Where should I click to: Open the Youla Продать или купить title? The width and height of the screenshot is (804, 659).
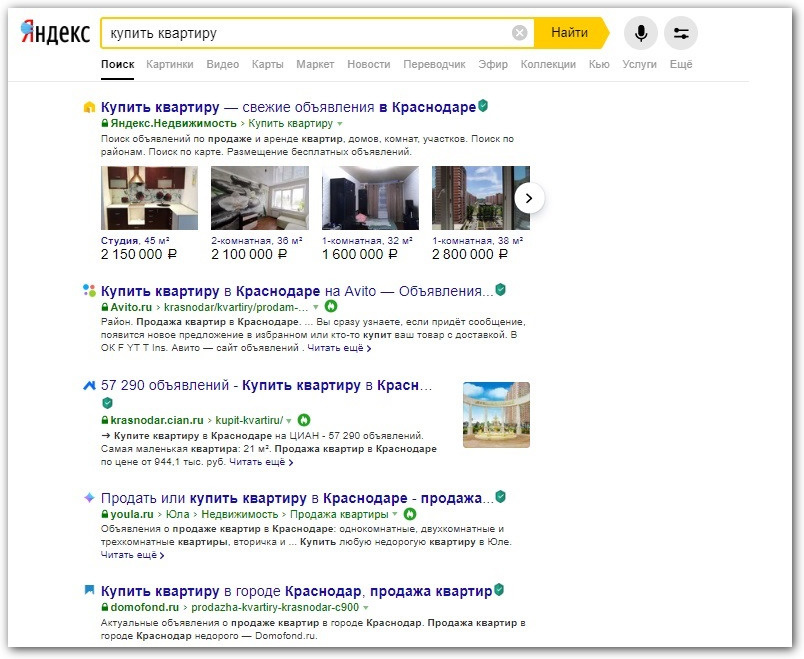coord(297,498)
